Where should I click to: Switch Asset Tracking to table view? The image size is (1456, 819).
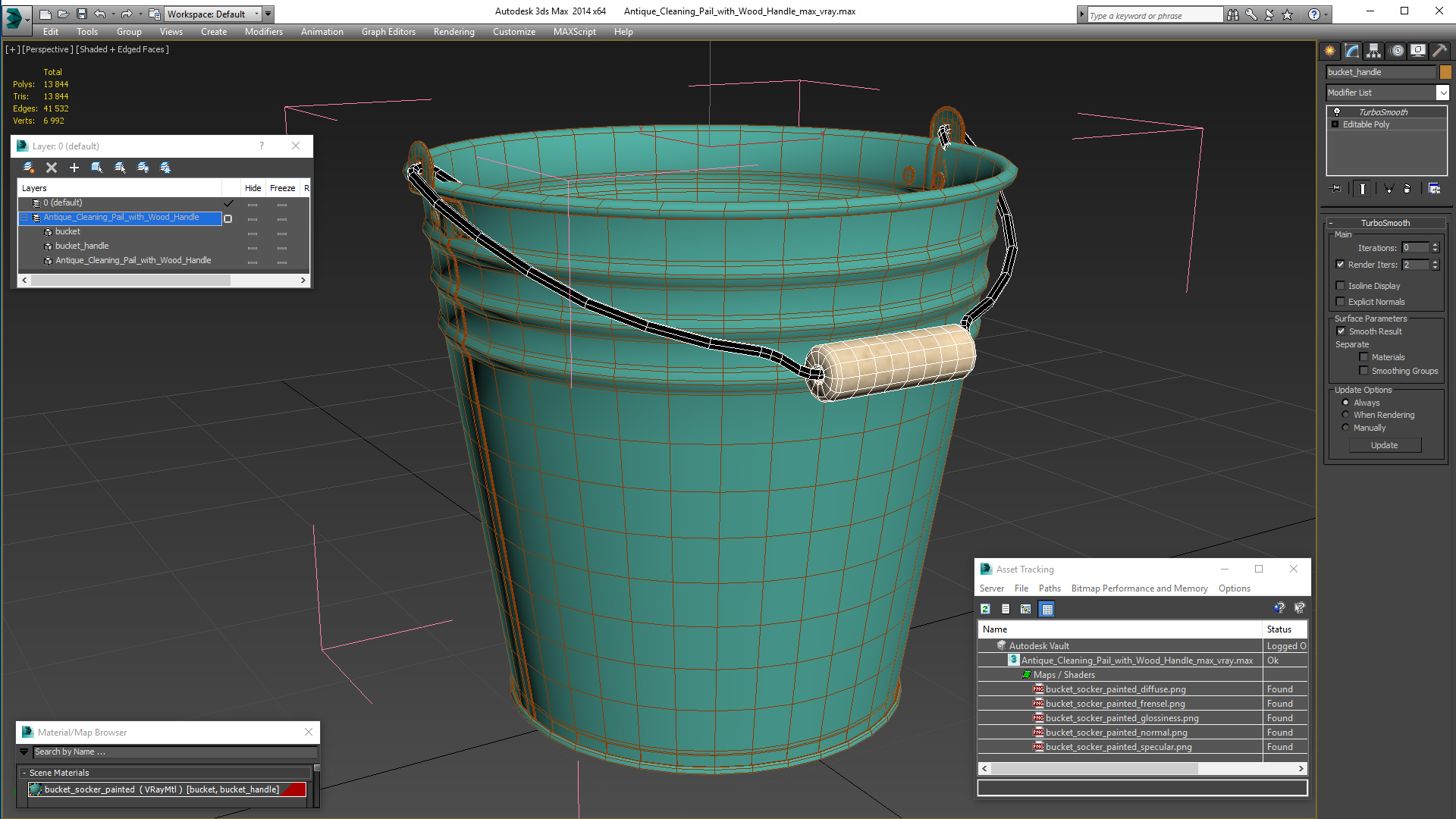[x=1047, y=609]
